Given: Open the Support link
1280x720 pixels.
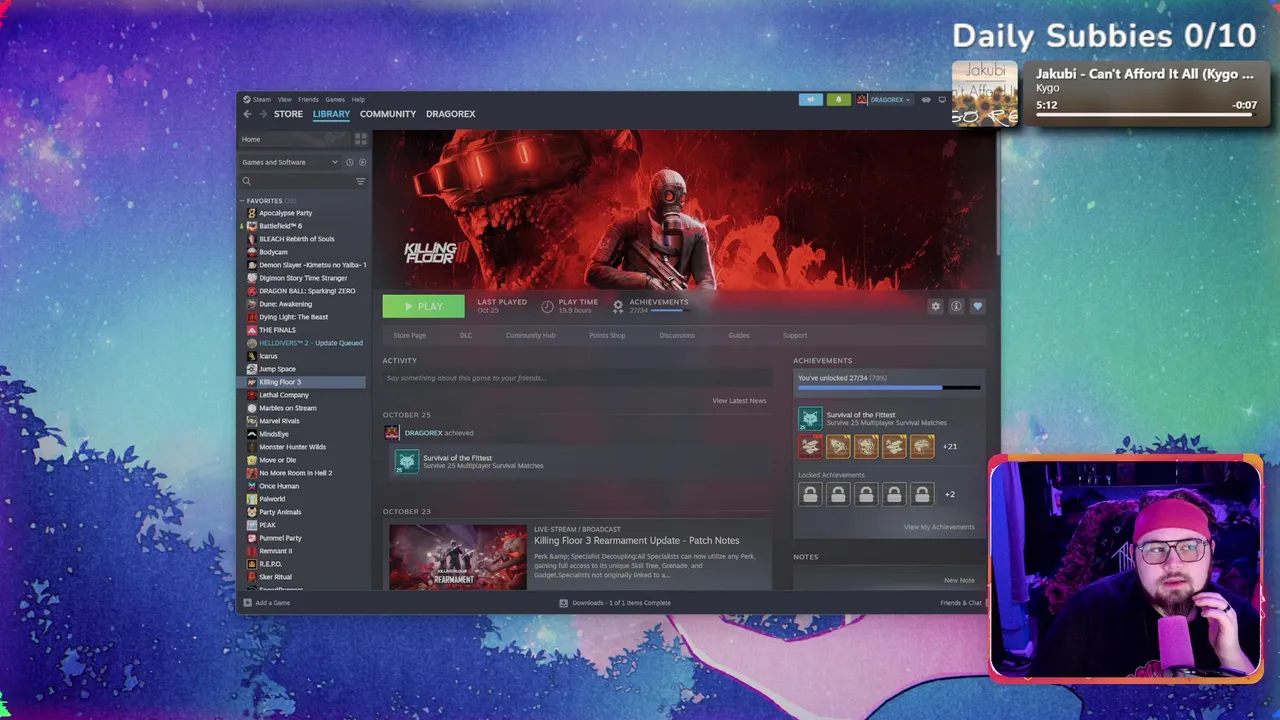Looking at the screenshot, I should pyautogui.click(x=795, y=335).
